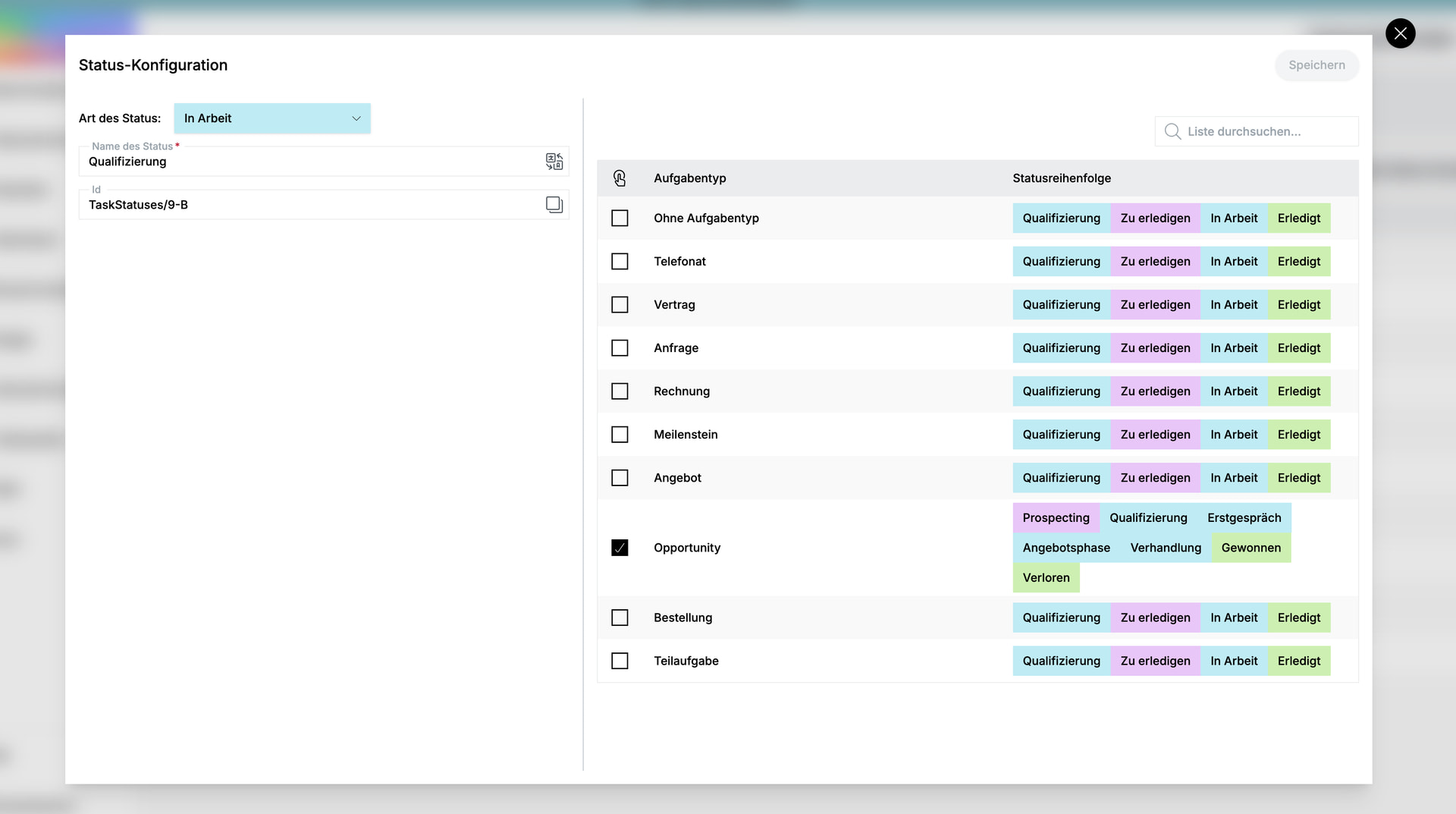Click the Erstgespräch status chip
1456x814 pixels.
click(1244, 518)
